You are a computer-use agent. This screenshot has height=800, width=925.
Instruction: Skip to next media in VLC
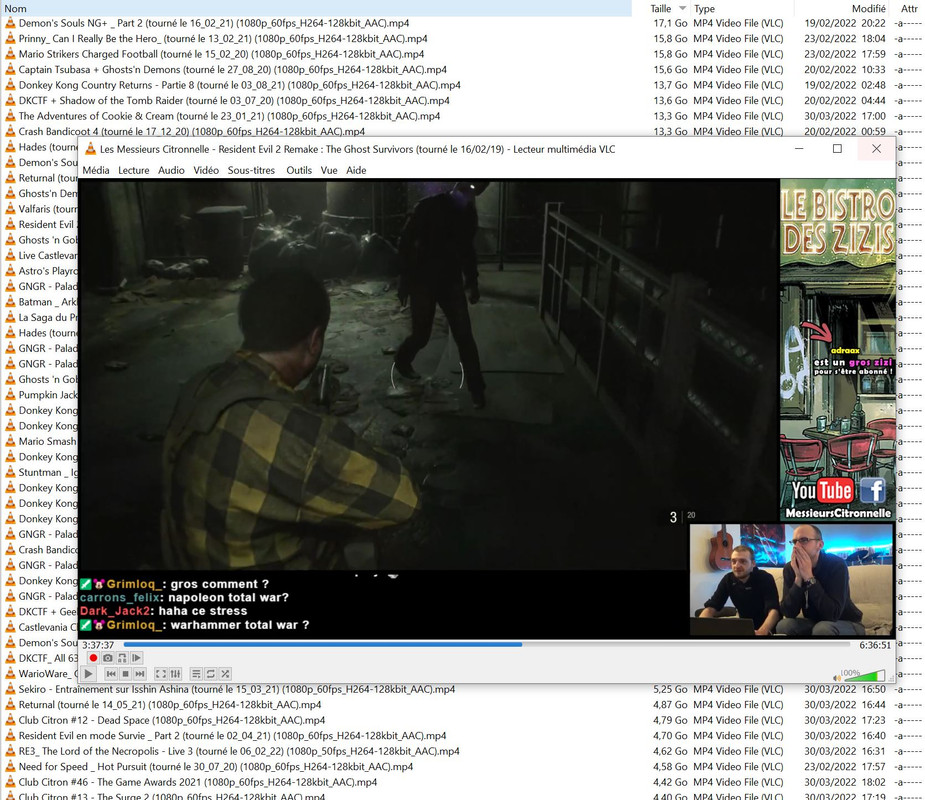pyautogui.click(x=140, y=674)
